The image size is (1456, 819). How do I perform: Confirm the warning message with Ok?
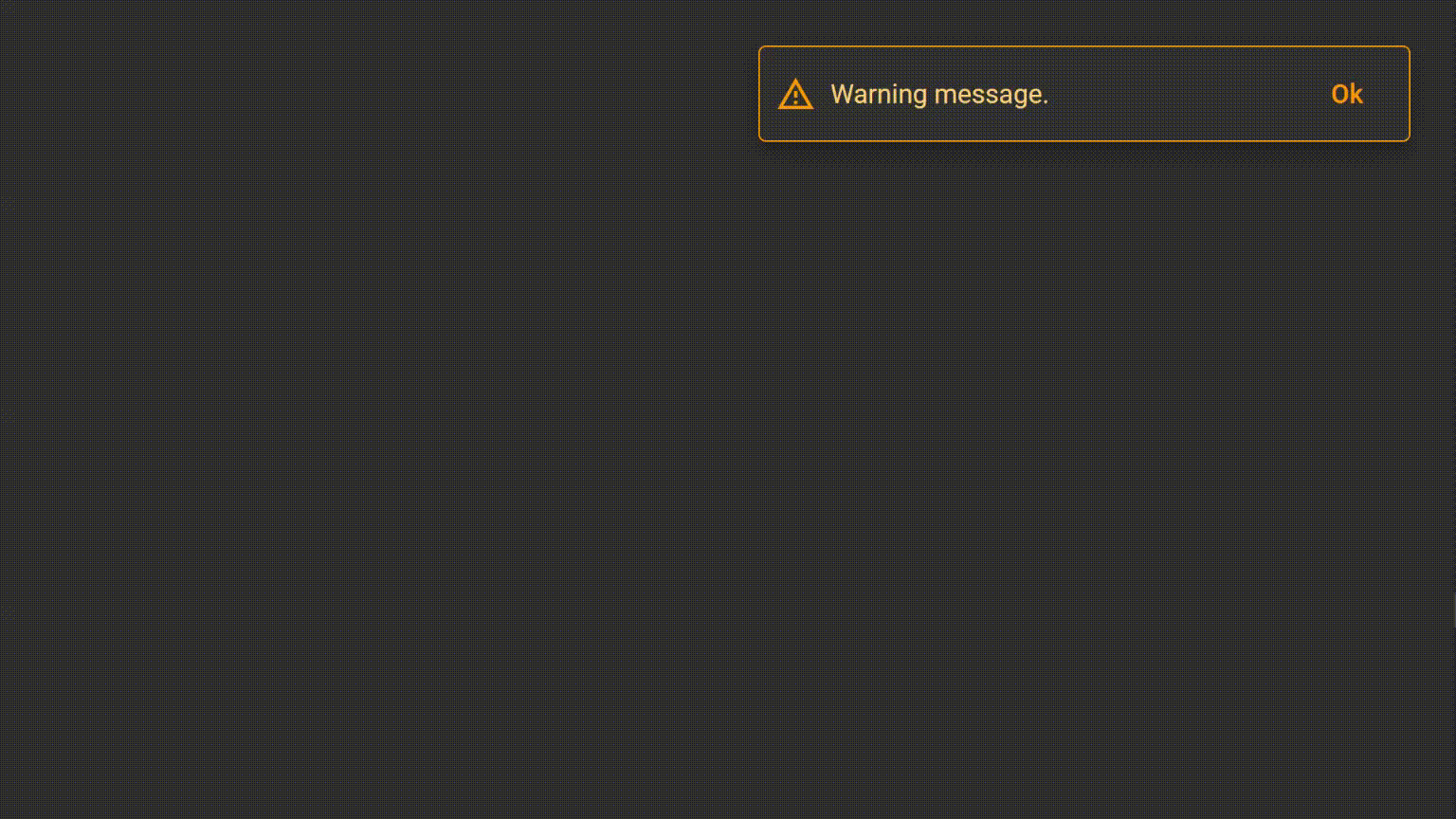click(1347, 94)
